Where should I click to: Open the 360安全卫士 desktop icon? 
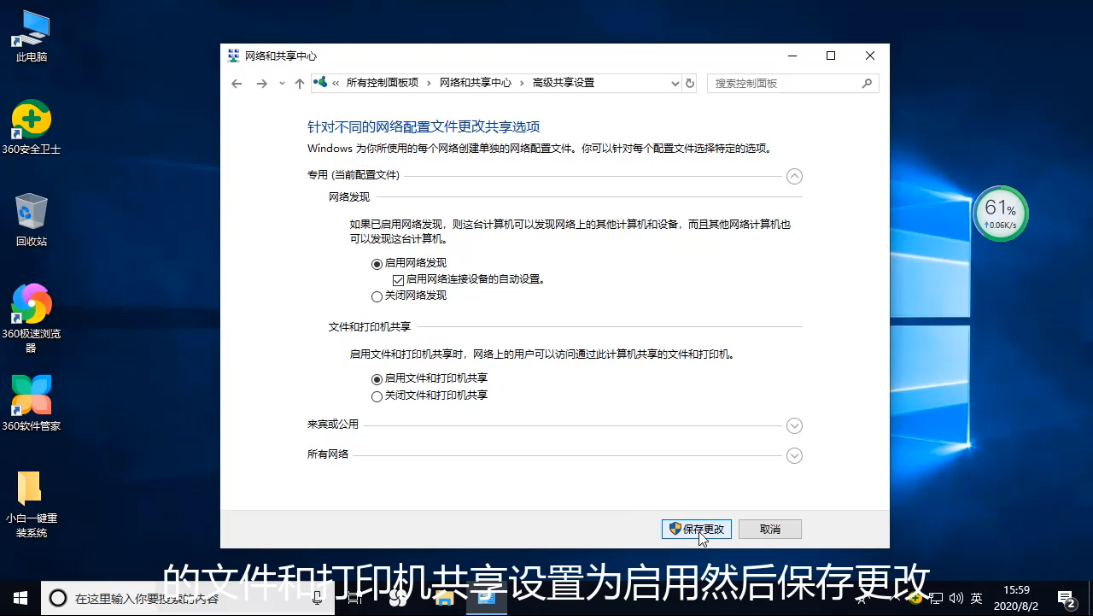[31, 121]
